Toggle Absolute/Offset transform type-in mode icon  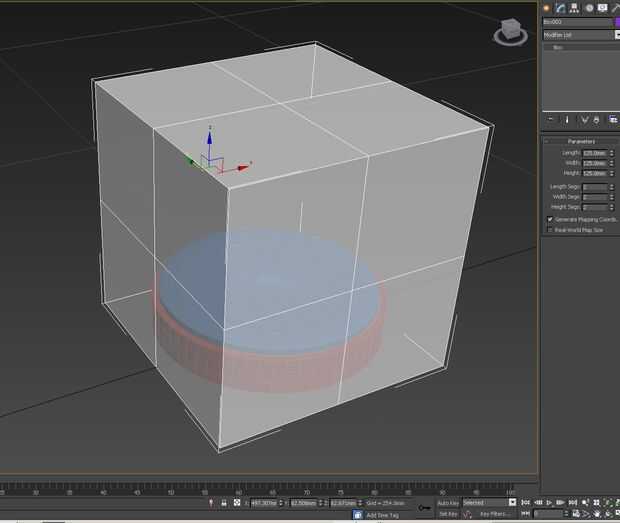coord(237,503)
